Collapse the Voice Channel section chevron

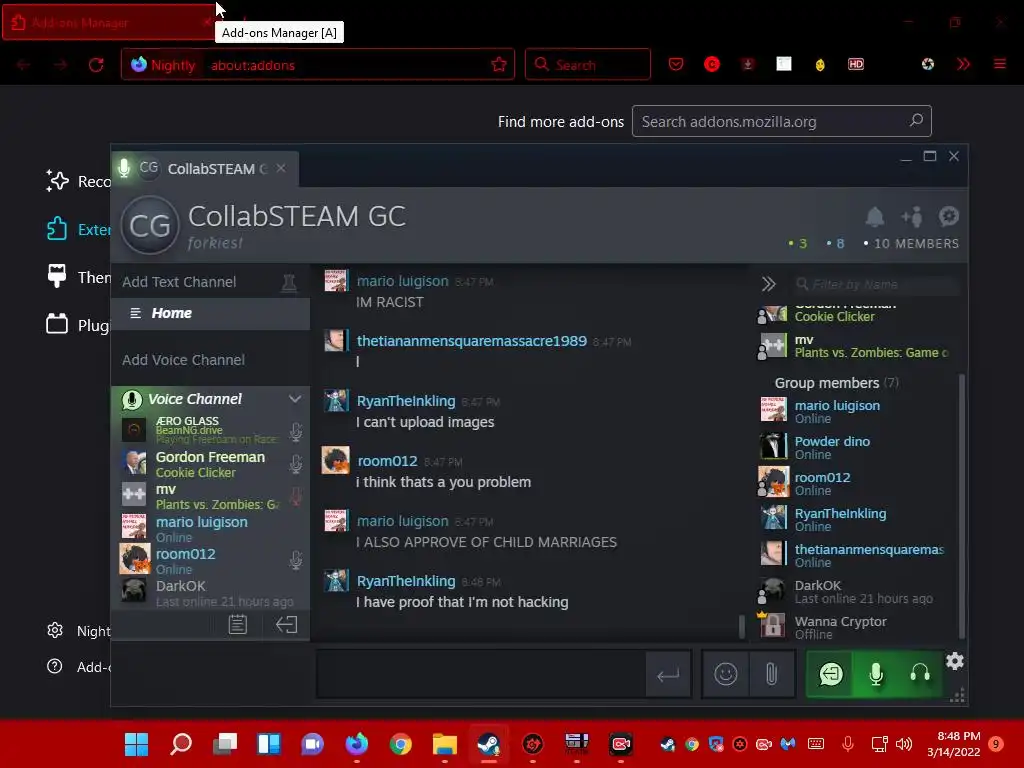295,399
